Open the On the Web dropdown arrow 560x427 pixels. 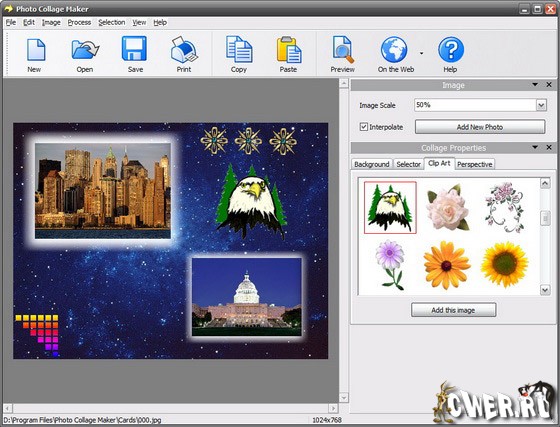coord(421,53)
